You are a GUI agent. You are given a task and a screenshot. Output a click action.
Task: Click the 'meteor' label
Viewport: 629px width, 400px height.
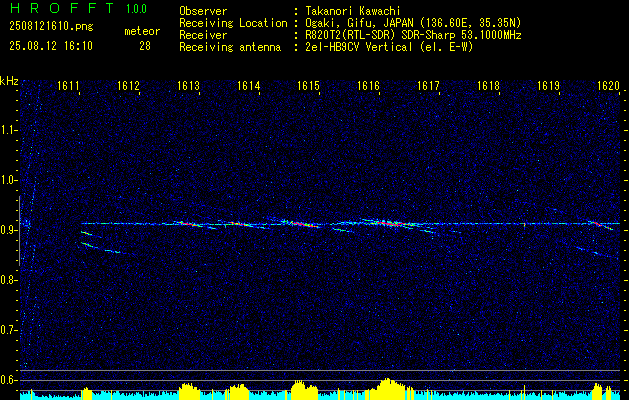(x=142, y=31)
